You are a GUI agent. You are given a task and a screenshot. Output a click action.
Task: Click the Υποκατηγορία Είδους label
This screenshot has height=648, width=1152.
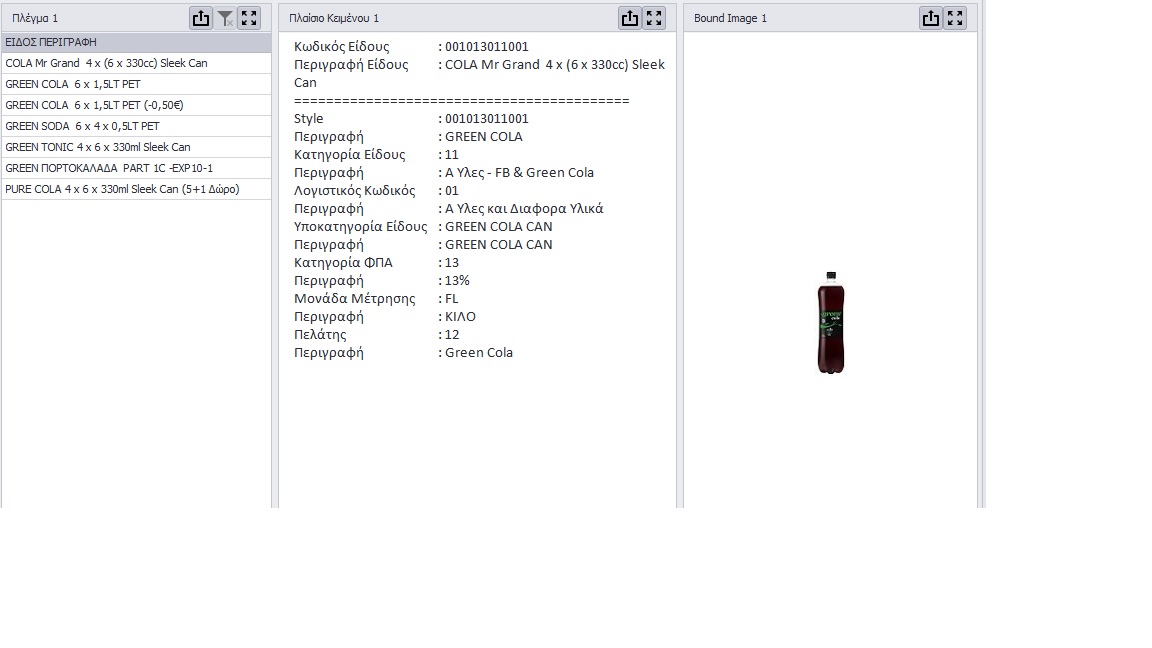coord(361,226)
